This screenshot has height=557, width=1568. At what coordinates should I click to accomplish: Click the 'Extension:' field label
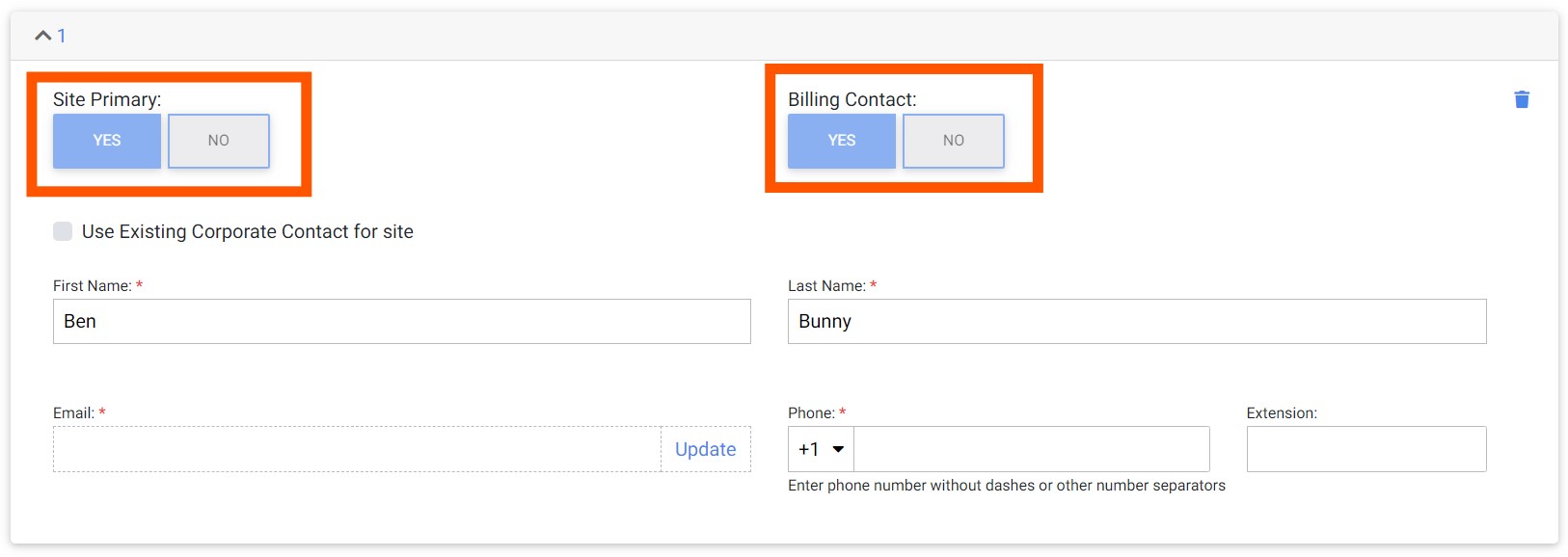pyautogui.click(x=1281, y=412)
